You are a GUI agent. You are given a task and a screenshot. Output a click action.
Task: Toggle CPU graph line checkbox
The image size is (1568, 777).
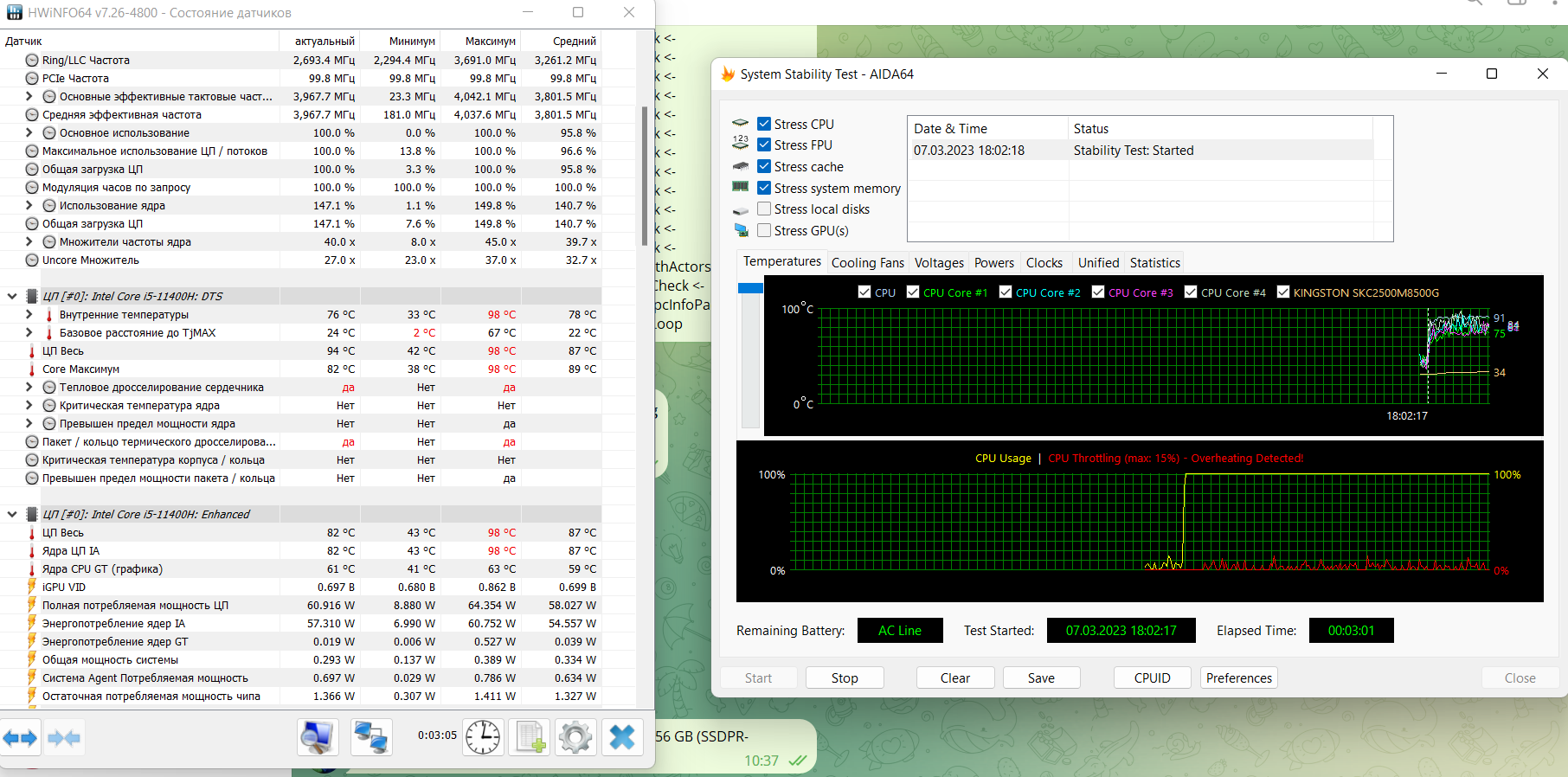coord(864,292)
